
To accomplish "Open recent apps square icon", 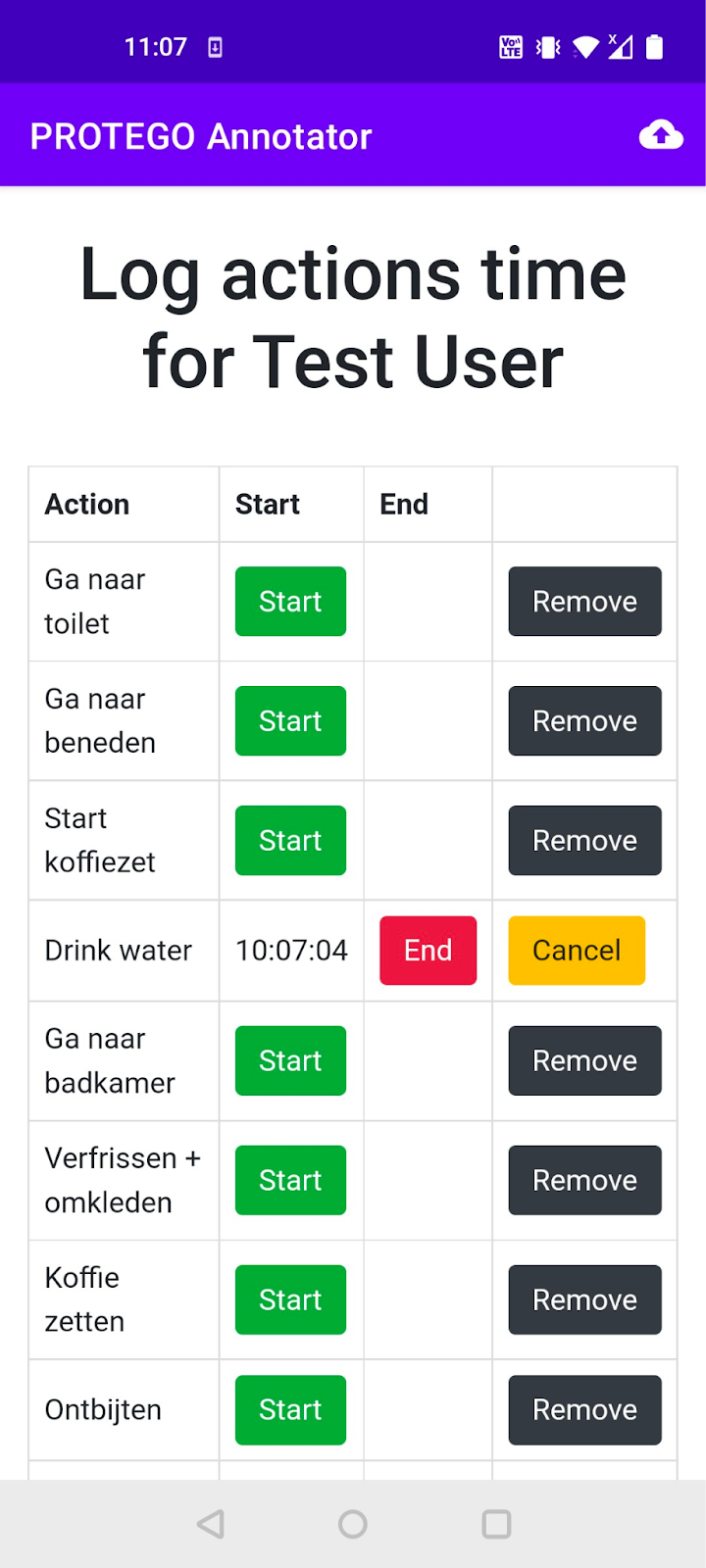I will click(496, 1524).
